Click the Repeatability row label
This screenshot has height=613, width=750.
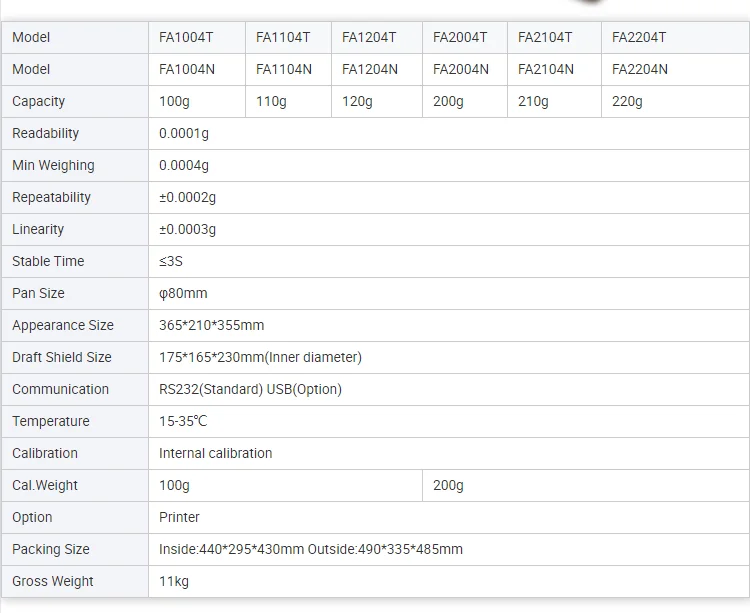[51, 197]
